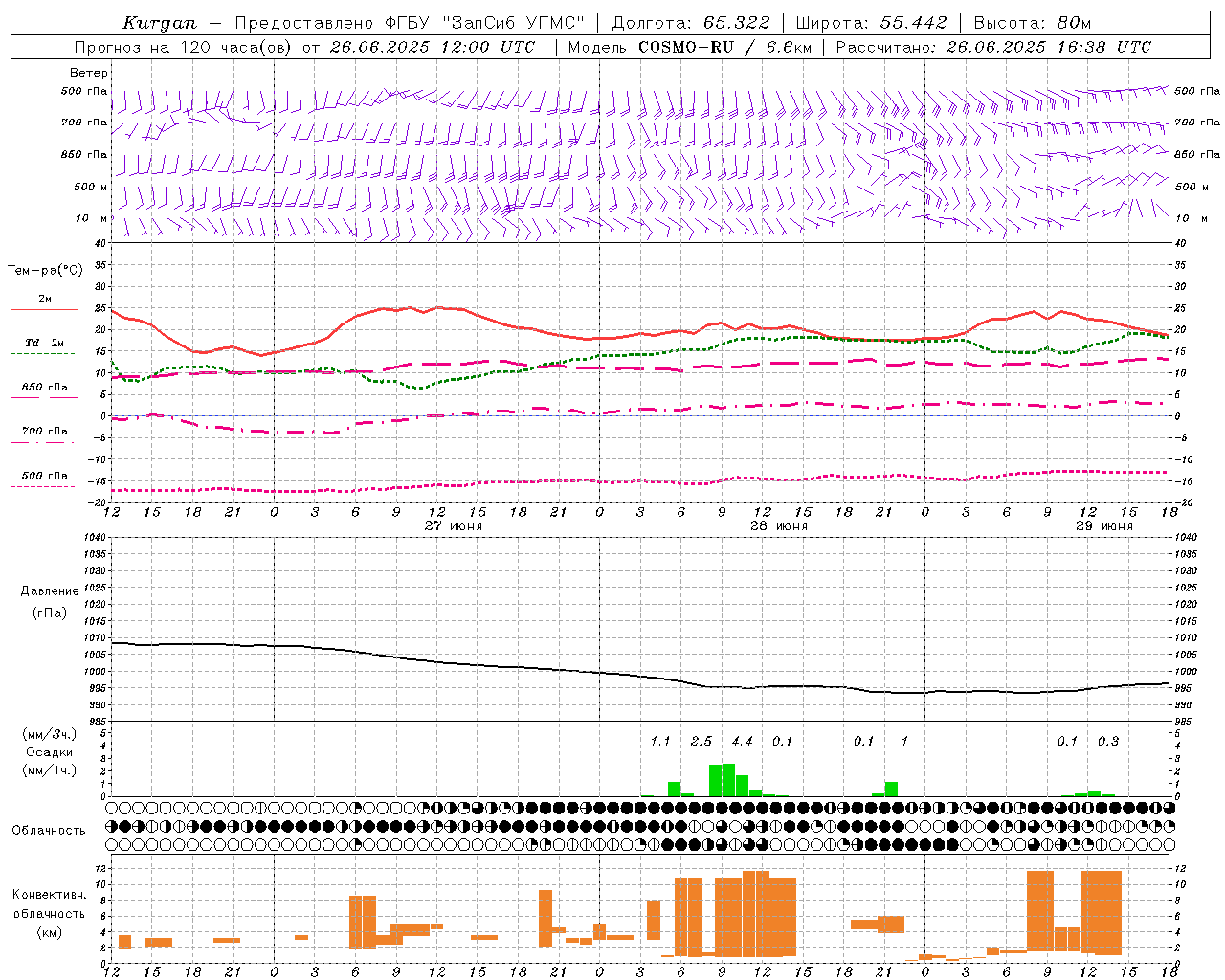Viewport: 1225px width, 980px height.
Task: Click the '0.3' precipitation total value
Action: coord(1108,741)
